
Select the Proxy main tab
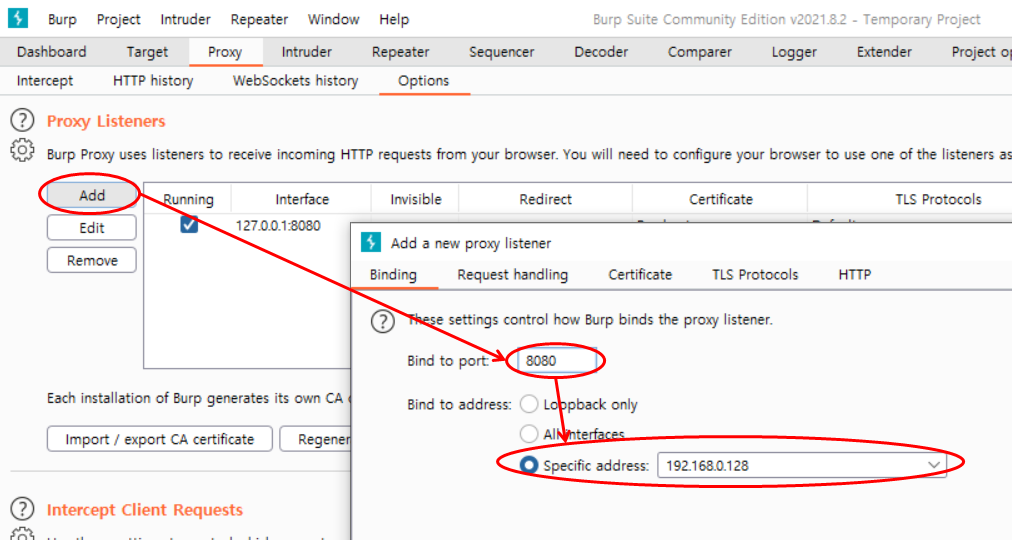click(225, 52)
